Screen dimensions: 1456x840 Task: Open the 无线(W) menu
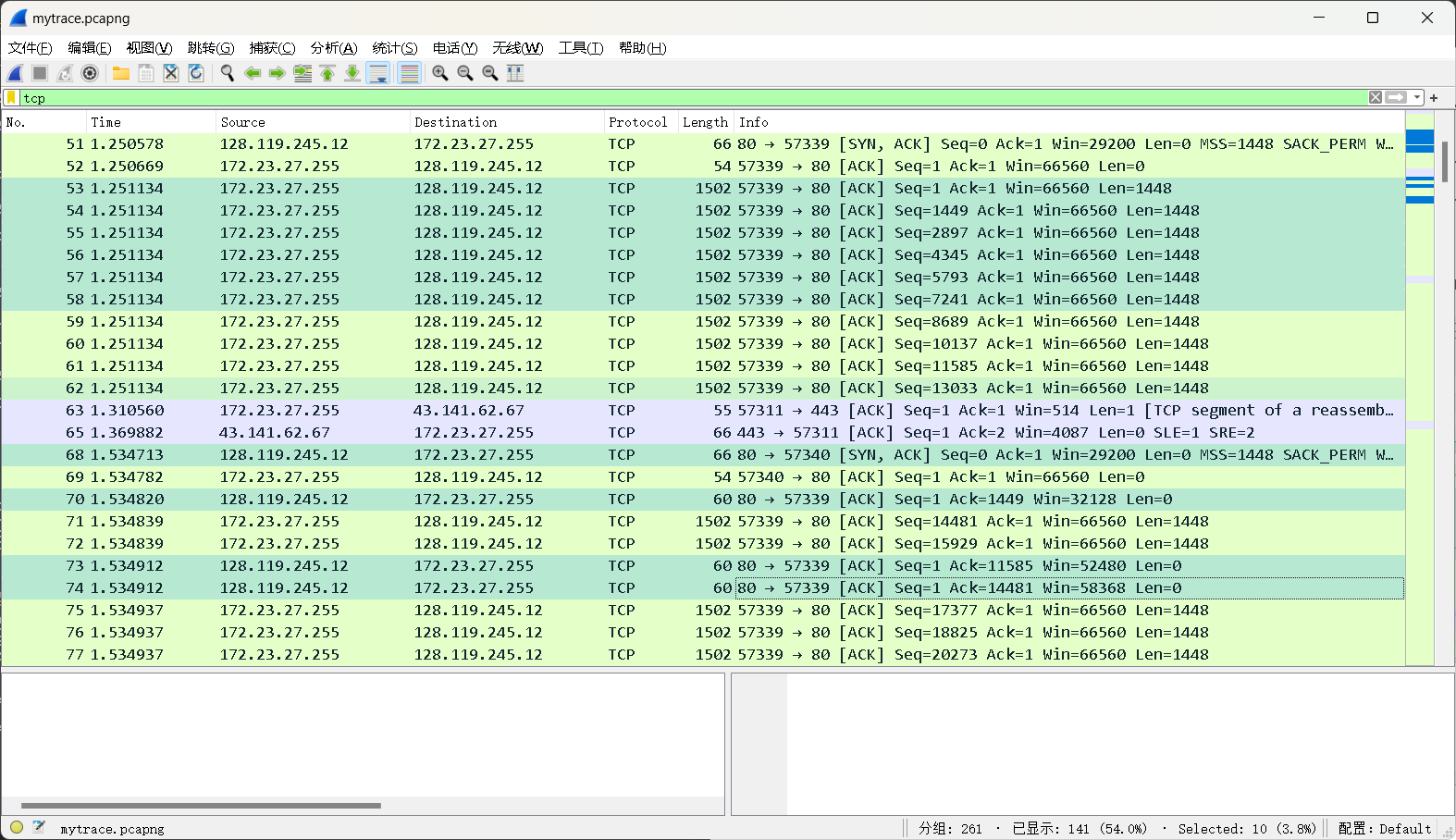(x=518, y=48)
